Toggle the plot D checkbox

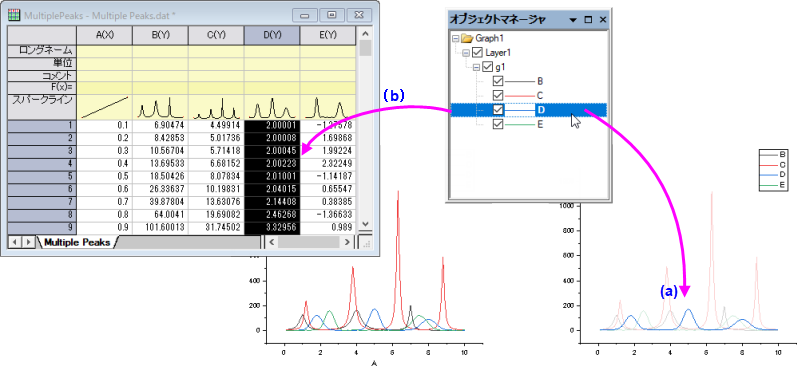point(498,110)
